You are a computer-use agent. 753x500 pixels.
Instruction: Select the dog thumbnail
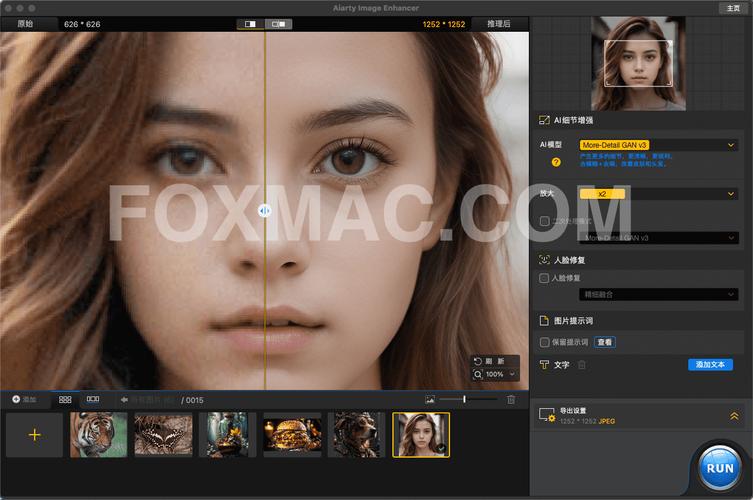(x=357, y=435)
